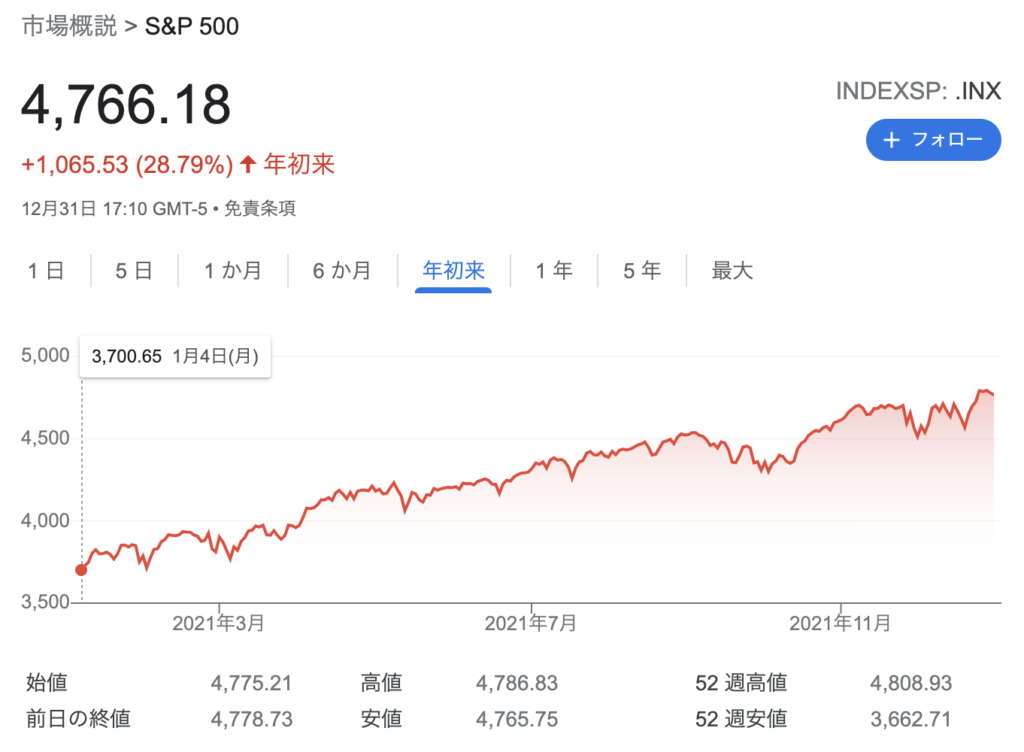Open the 免責条項 disclaimer link
The image size is (1024, 752).
point(260,209)
